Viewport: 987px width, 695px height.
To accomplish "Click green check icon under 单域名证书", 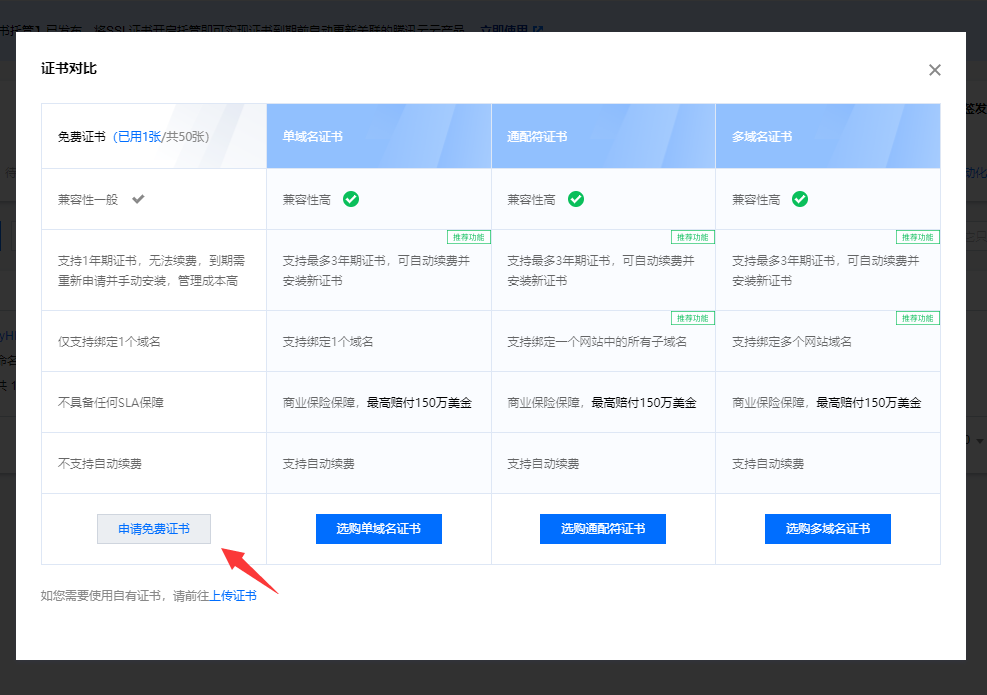I will coord(351,199).
